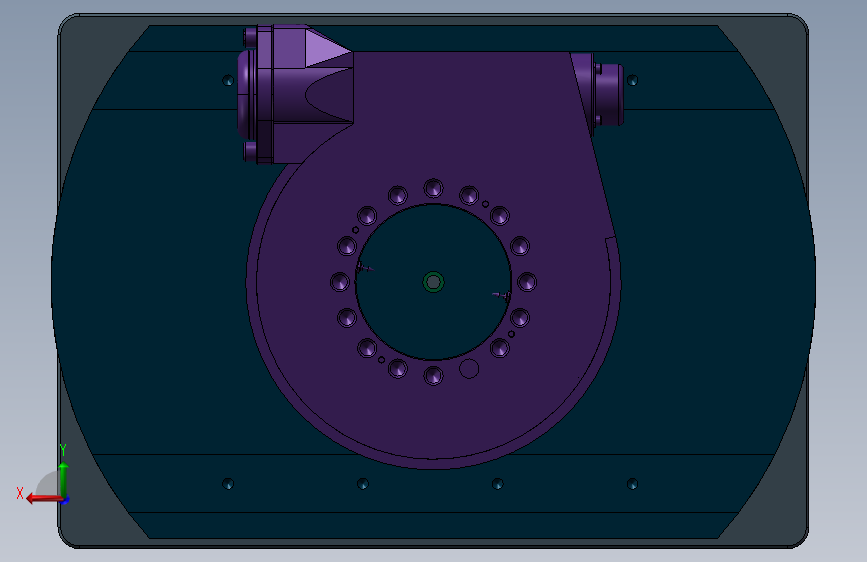Select the large purple circular housing face

pos(433,420)
